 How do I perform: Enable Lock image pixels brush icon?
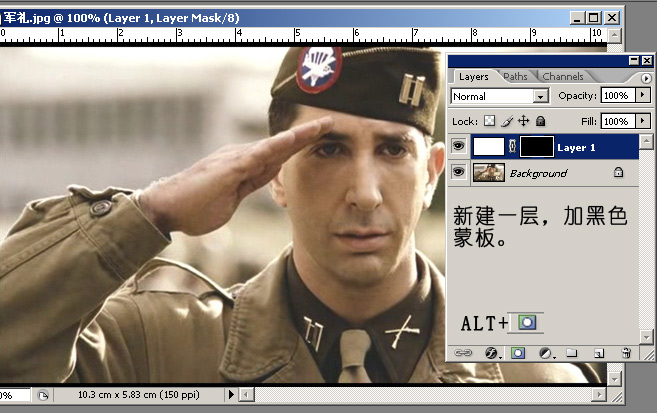(507, 121)
